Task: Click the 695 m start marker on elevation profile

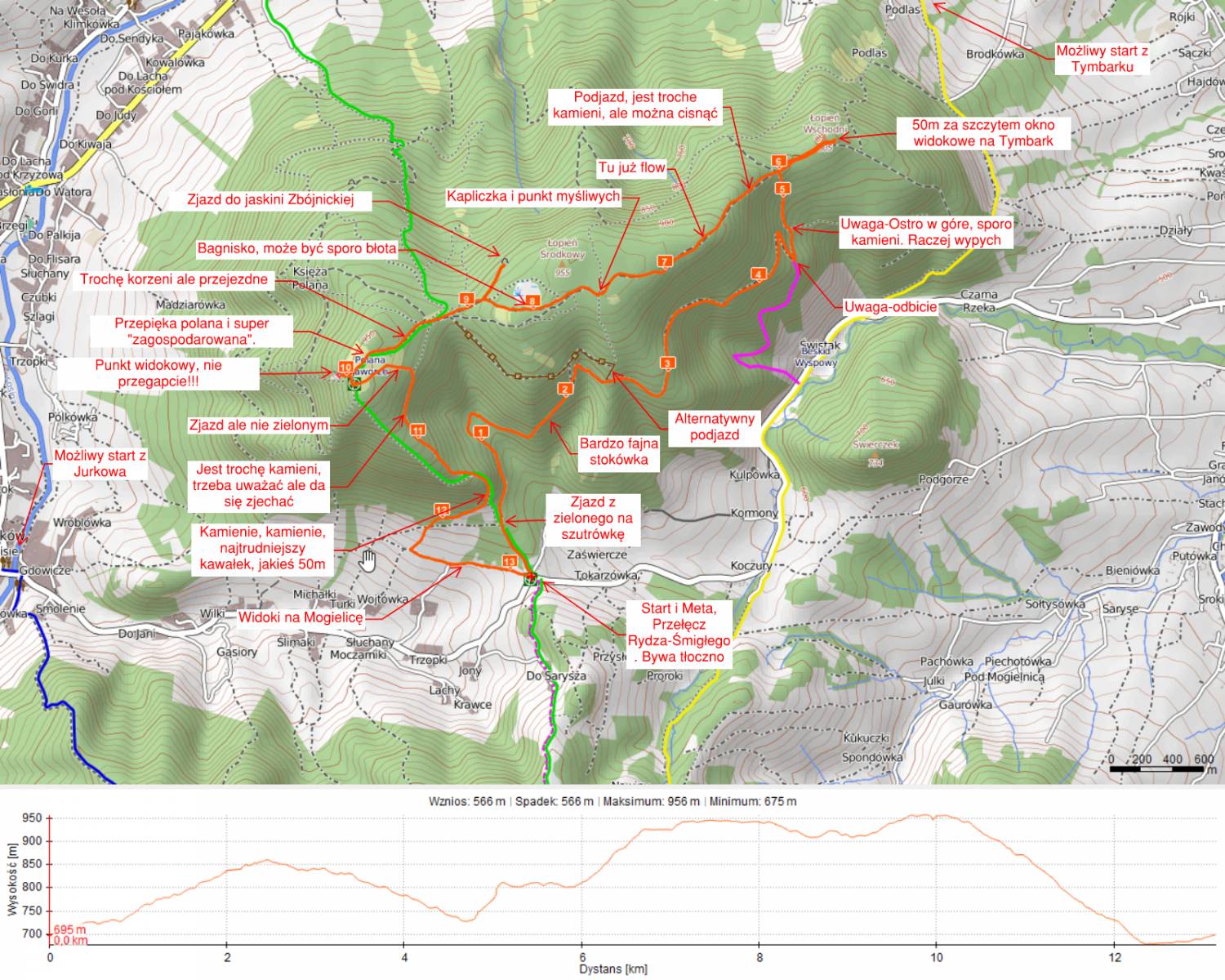Action: (x=69, y=929)
